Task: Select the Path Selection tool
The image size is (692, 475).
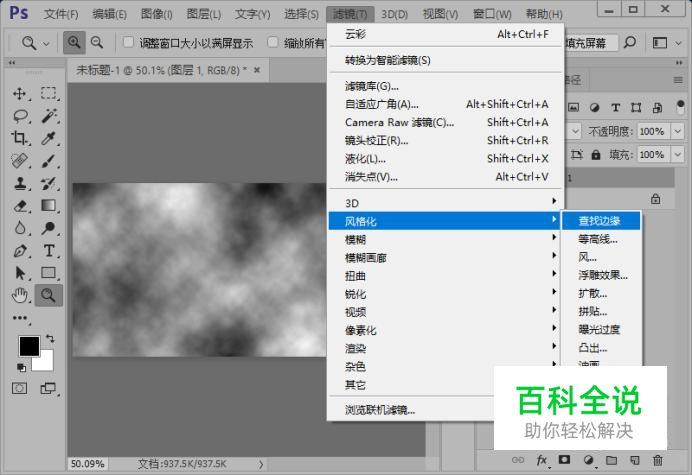Action: tap(19, 273)
